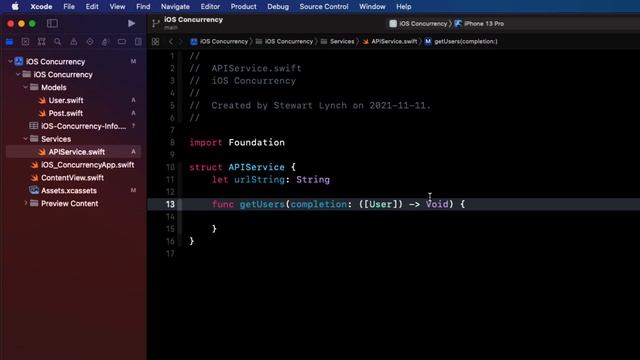640x360 pixels.
Task: Collapse the Services folder
Action: tap(26, 139)
